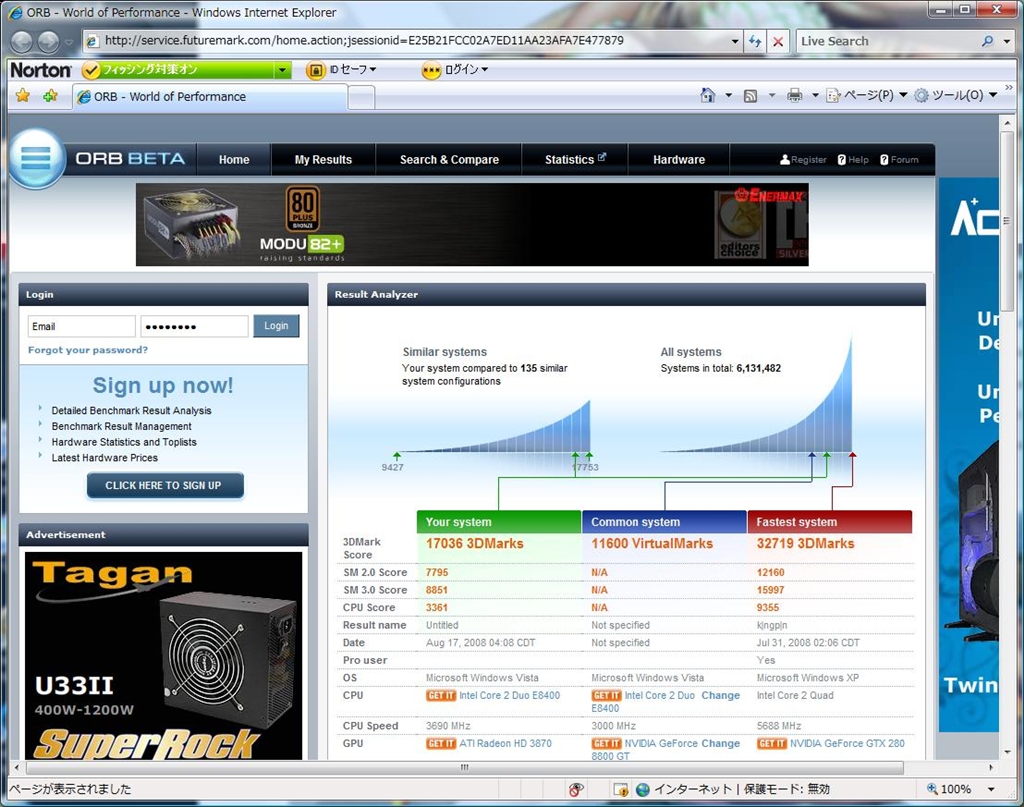Open Favorites Center star icon
The height and width of the screenshot is (807, 1024).
tap(23, 96)
